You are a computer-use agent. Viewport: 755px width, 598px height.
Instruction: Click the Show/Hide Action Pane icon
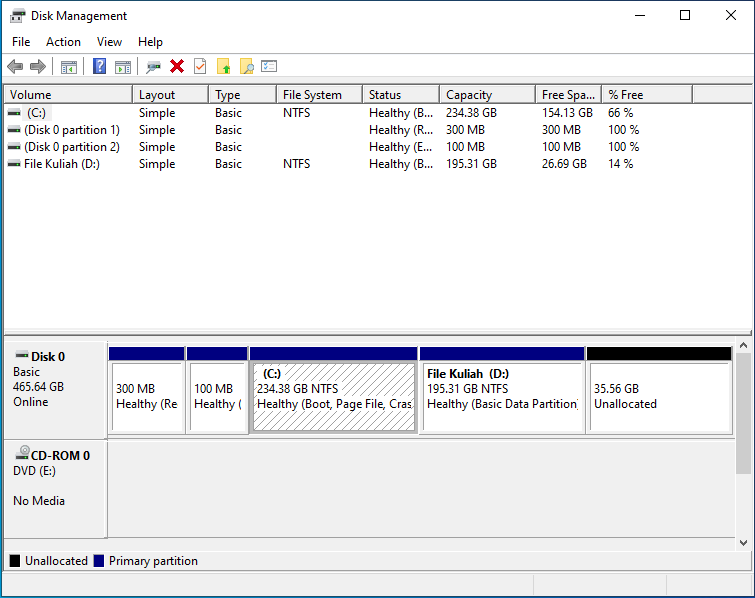[122, 67]
